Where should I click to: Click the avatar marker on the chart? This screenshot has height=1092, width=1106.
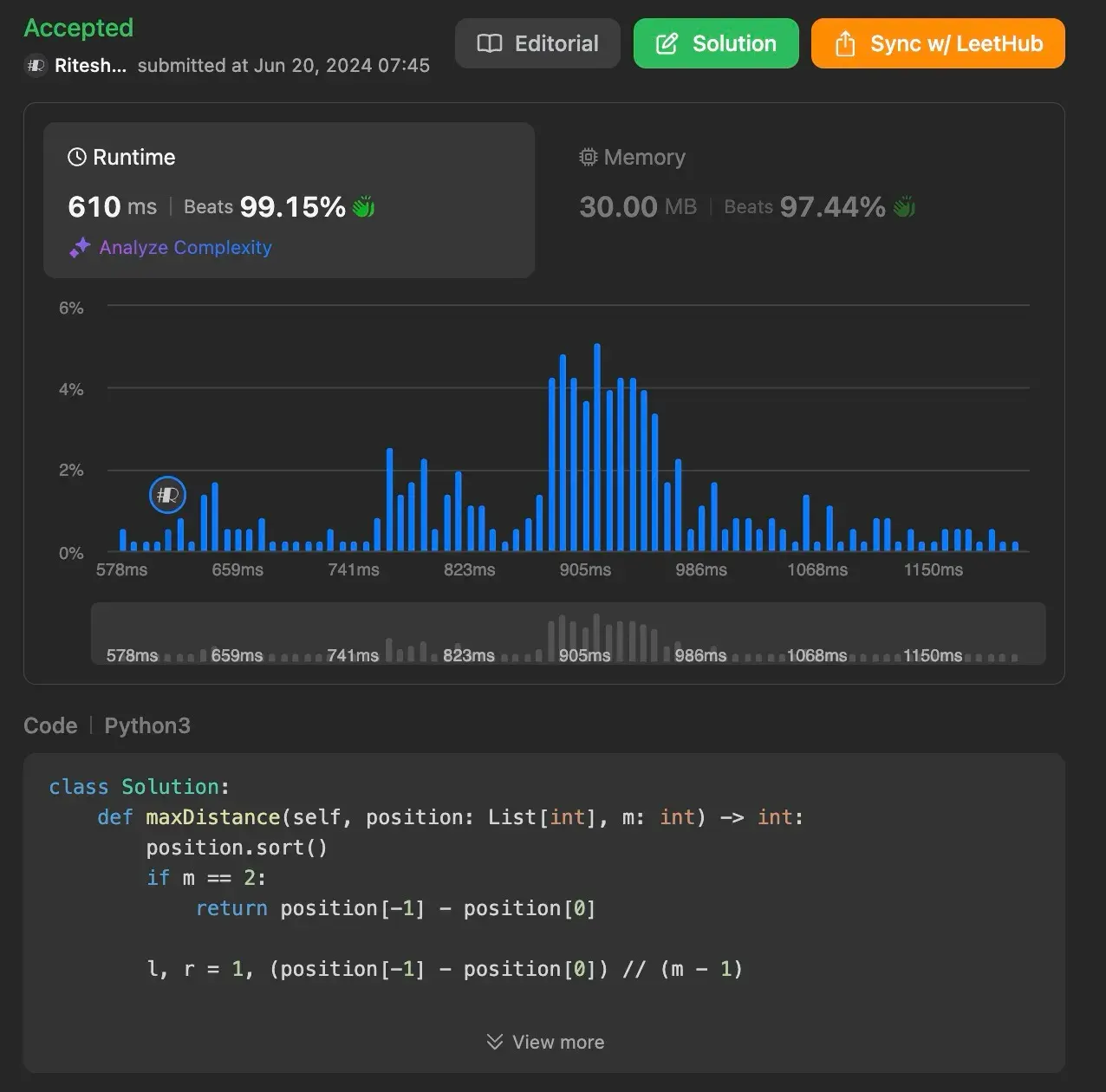(167, 495)
